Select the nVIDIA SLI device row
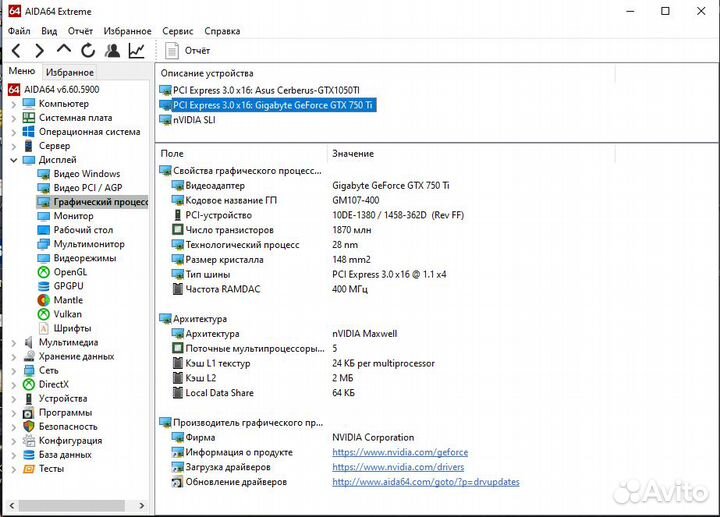 point(187,120)
